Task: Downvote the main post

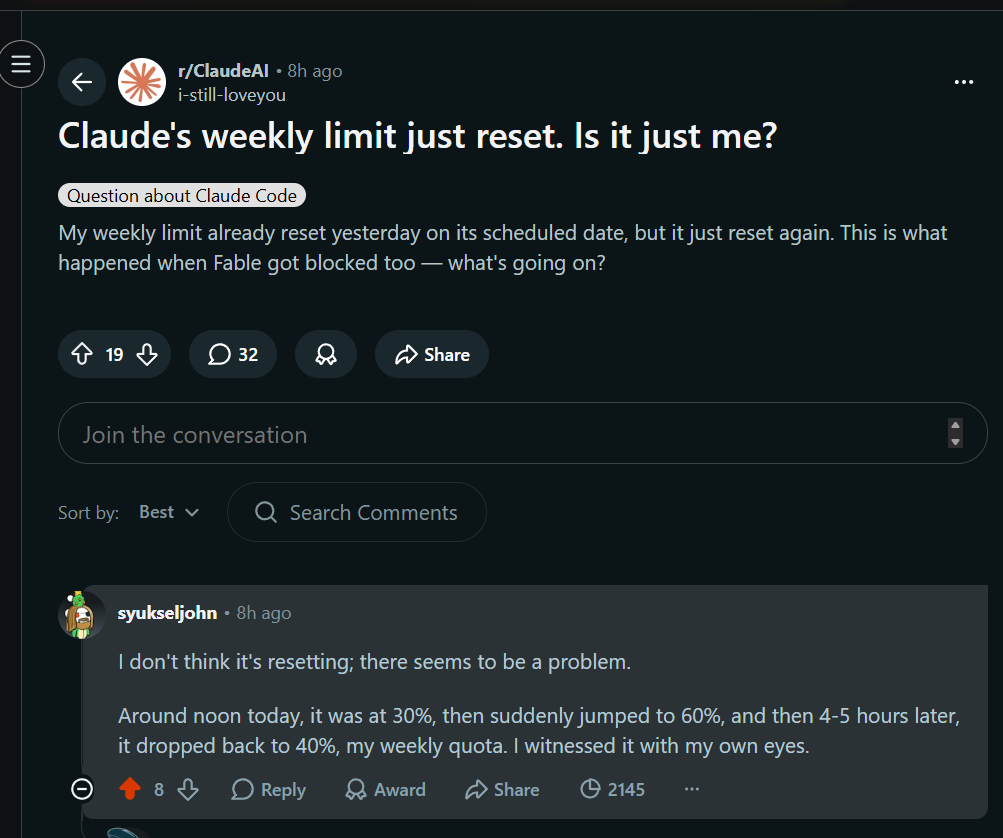Action: point(147,354)
